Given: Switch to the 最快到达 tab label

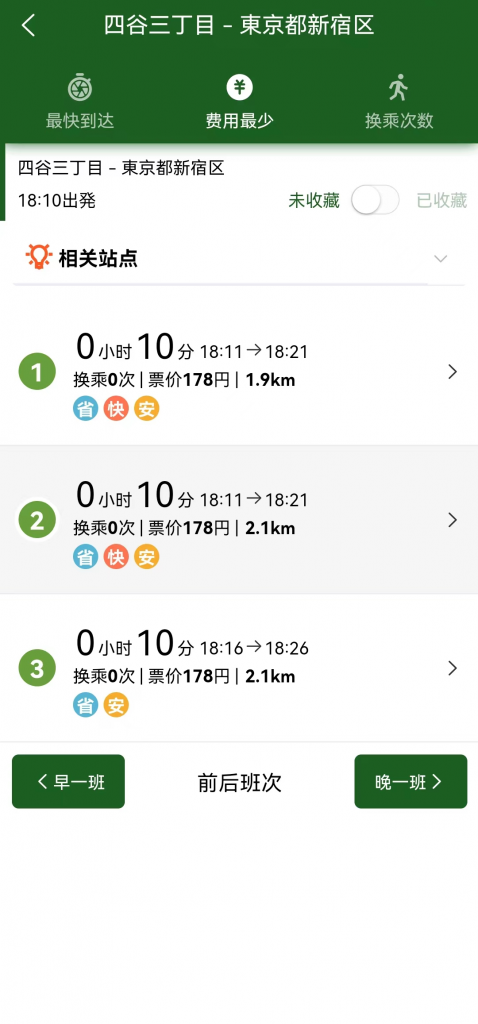Looking at the screenshot, I should 80,121.
